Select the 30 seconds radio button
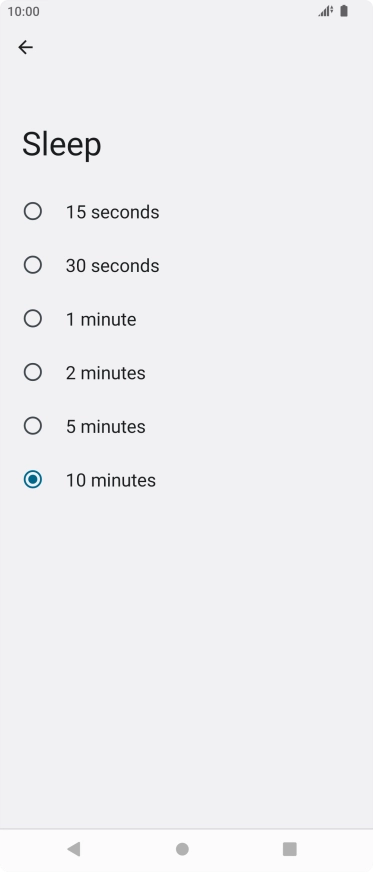 (33, 265)
